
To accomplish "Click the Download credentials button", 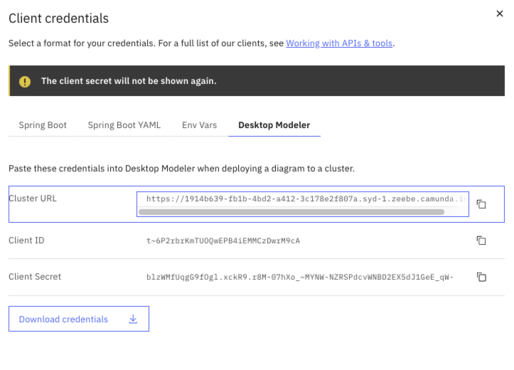I will [79, 319].
